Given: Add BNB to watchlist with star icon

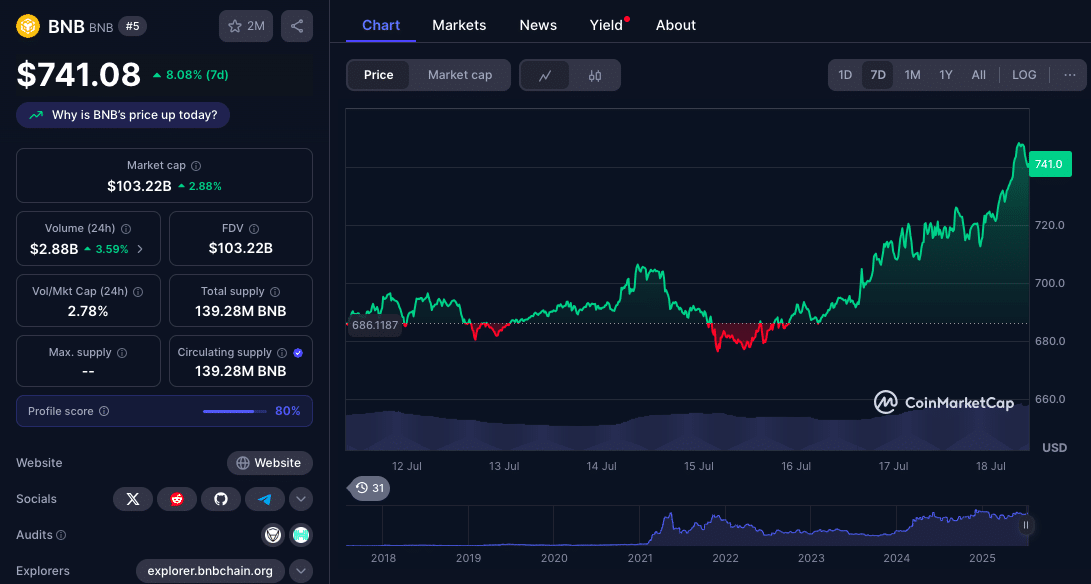Looking at the screenshot, I should [246, 26].
